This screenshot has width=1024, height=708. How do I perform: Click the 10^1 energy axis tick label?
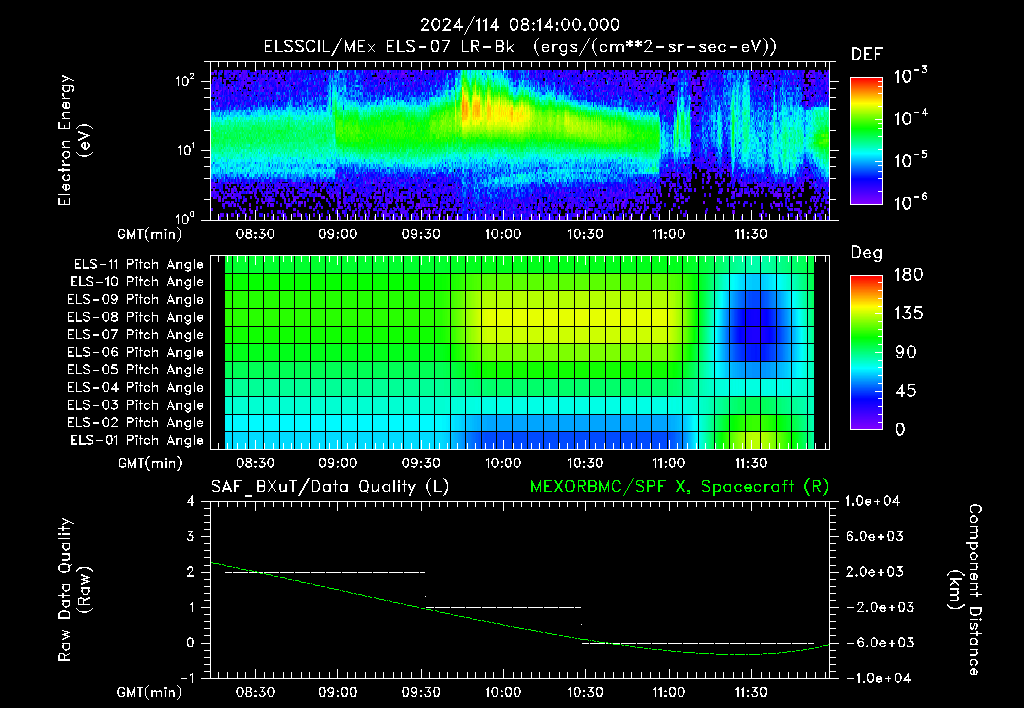point(185,150)
